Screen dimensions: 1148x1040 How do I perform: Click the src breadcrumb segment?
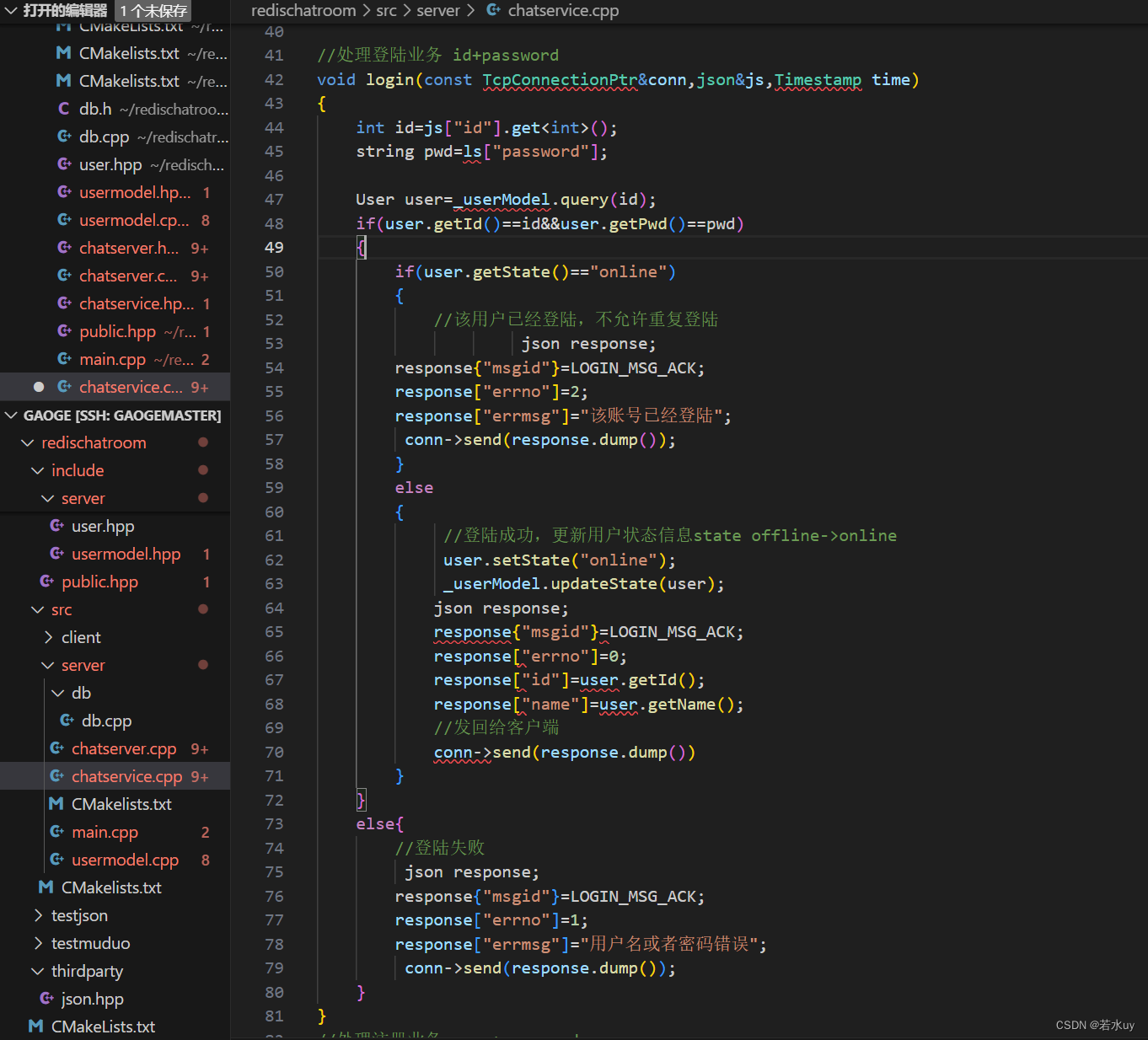(x=386, y=11)
